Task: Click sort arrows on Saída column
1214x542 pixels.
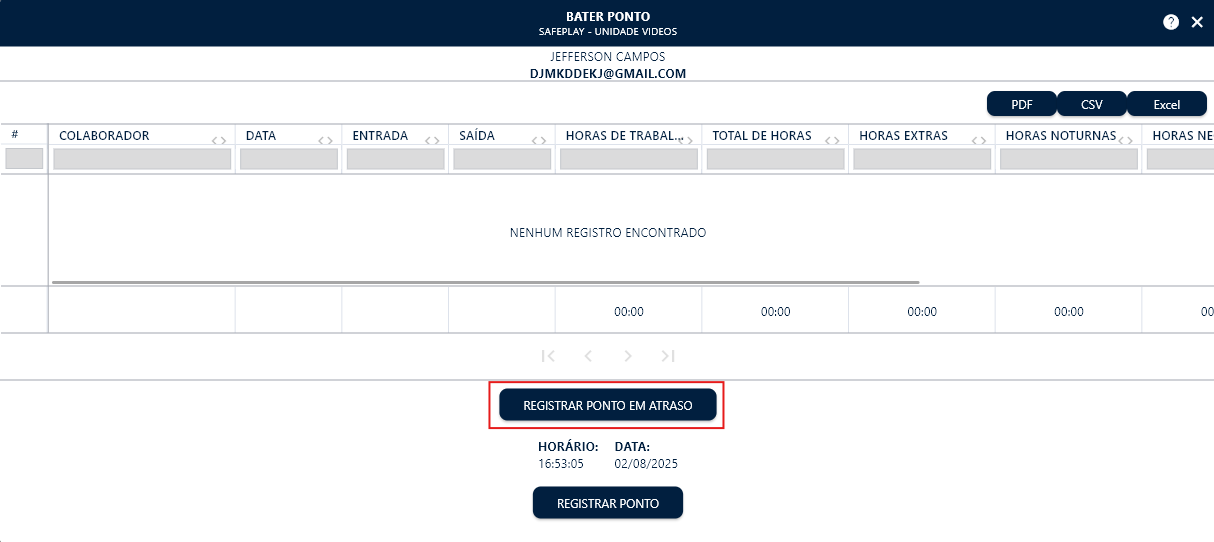Action: (539, 140)
